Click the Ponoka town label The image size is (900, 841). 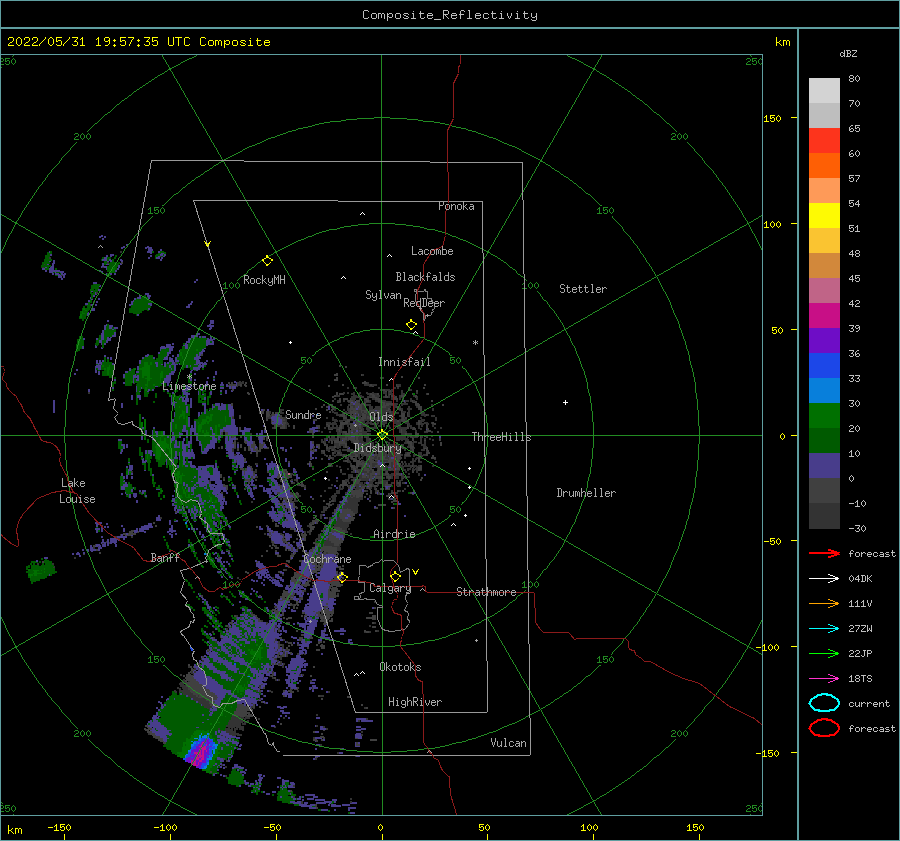point(456,206)
